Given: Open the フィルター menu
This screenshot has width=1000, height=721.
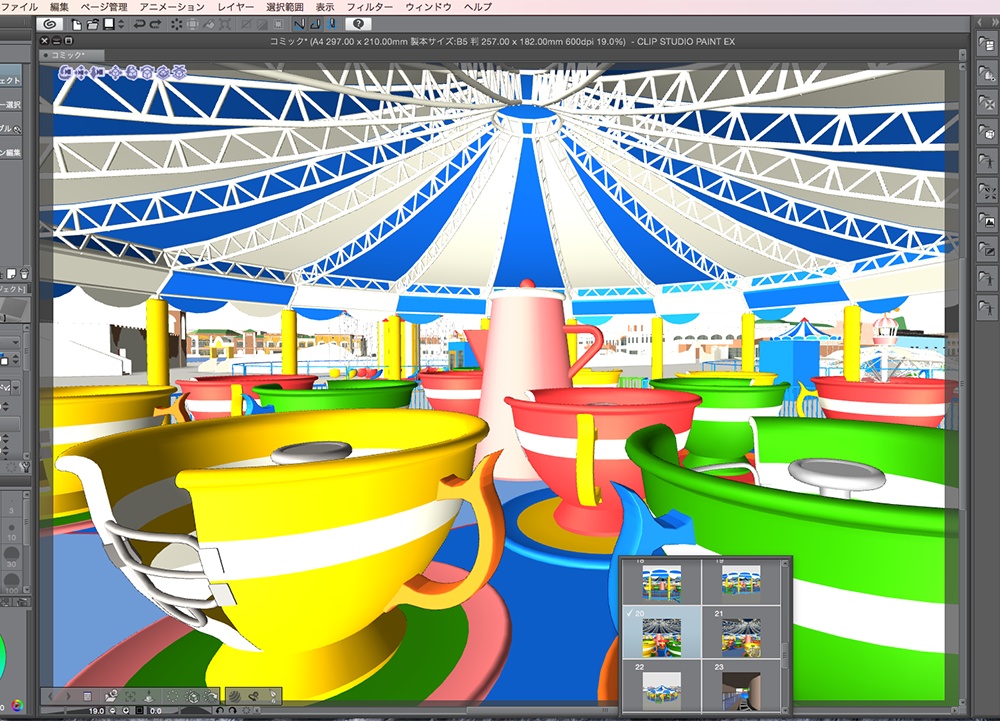Looking at the screenshot, I should tap(369, 7).
